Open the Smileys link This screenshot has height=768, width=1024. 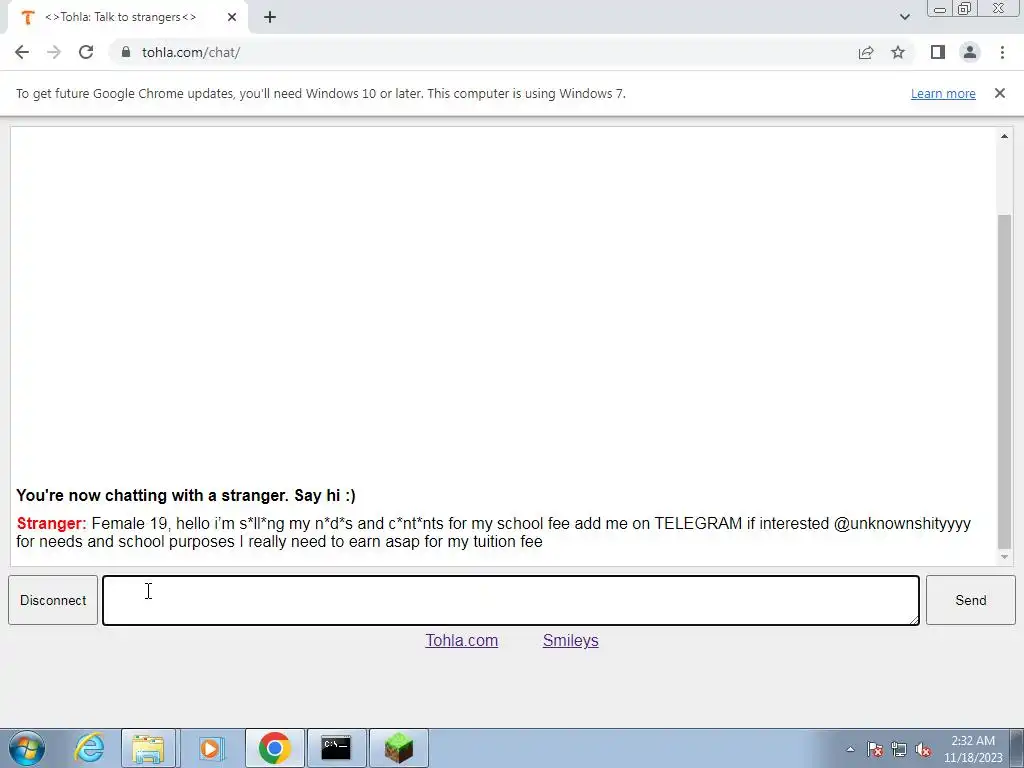[x=571, y=641]
